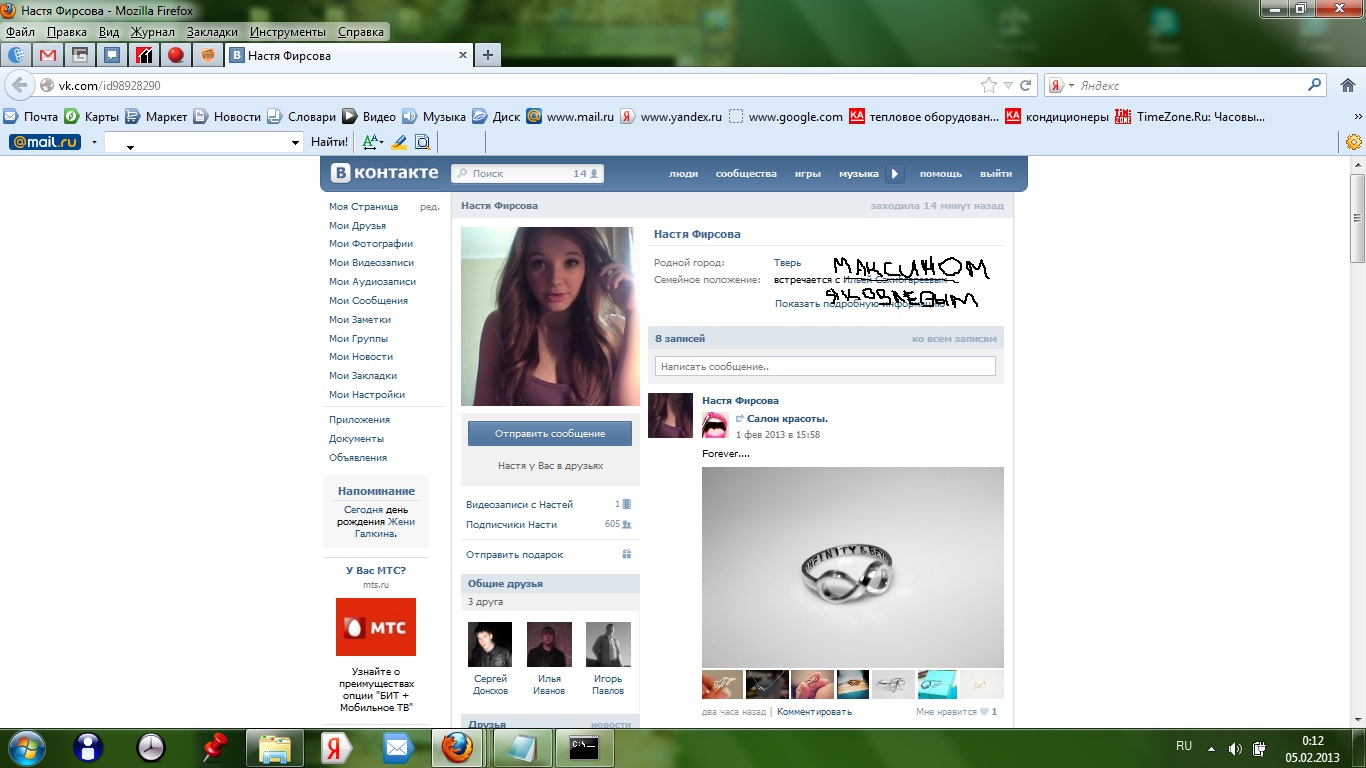Click the ВКонтакте logo
Image resolution: width=1366 pixels, height=768 pixels.
(x=386, y=173)
